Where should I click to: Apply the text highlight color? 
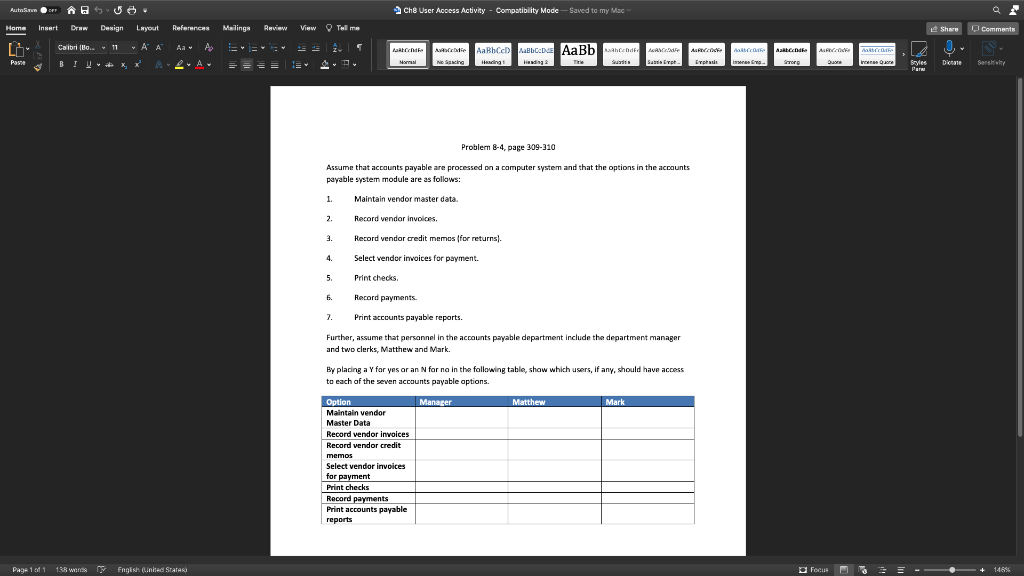click(180, 64)
